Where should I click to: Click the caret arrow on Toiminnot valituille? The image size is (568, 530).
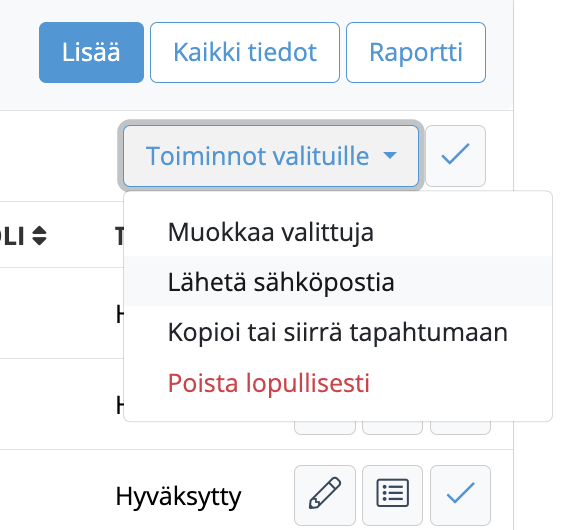390,156
